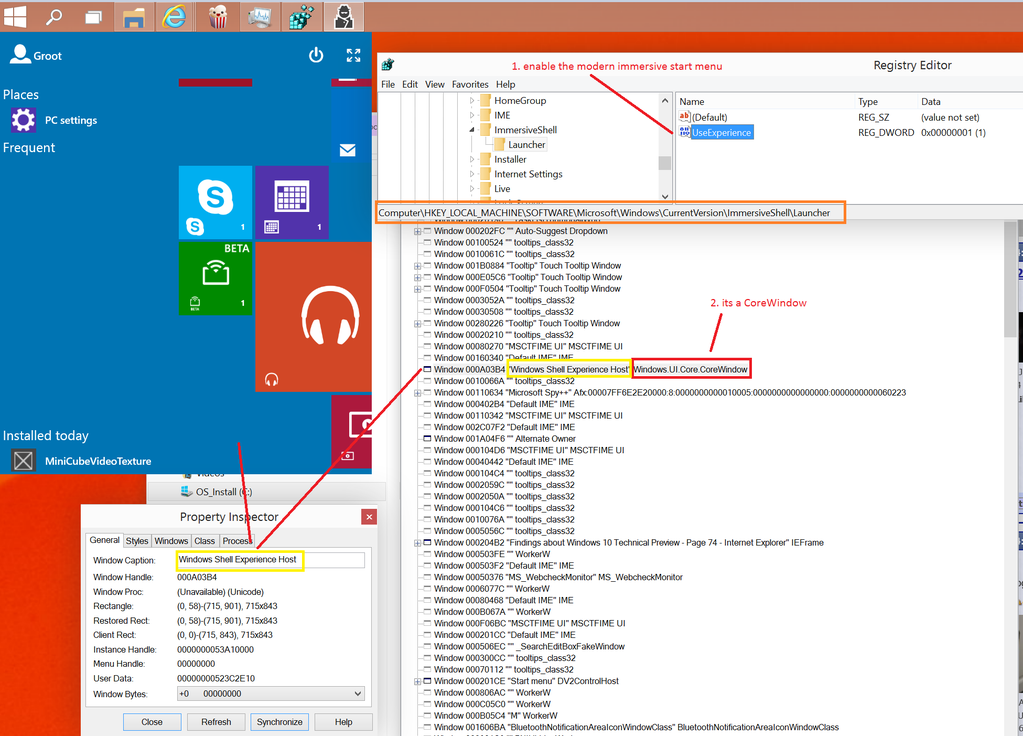1023x736 pixels.
Task: Expand the Internet Settings registry key
Action: [x=472, y=174]
